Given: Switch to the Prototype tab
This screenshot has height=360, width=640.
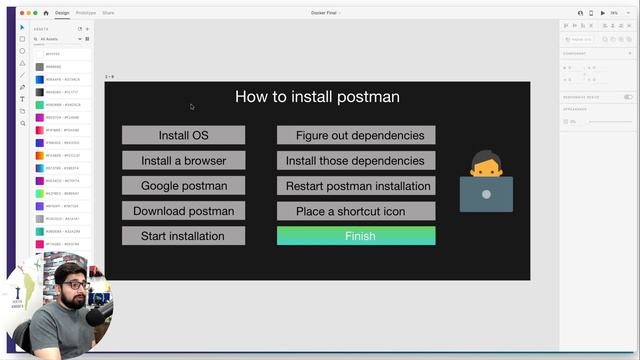Looking at the screenshot, I should tap(86, 13).
